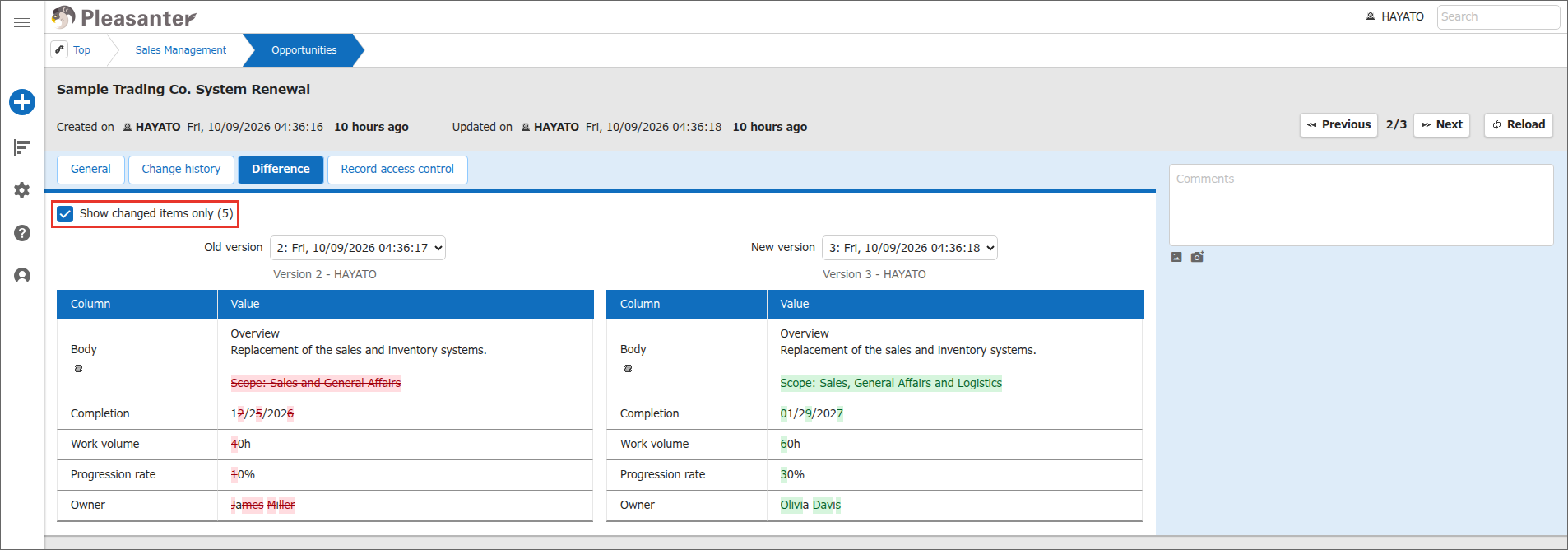Click the Pleasanter bird logo
1568x550 pixels.
point(63,17)
